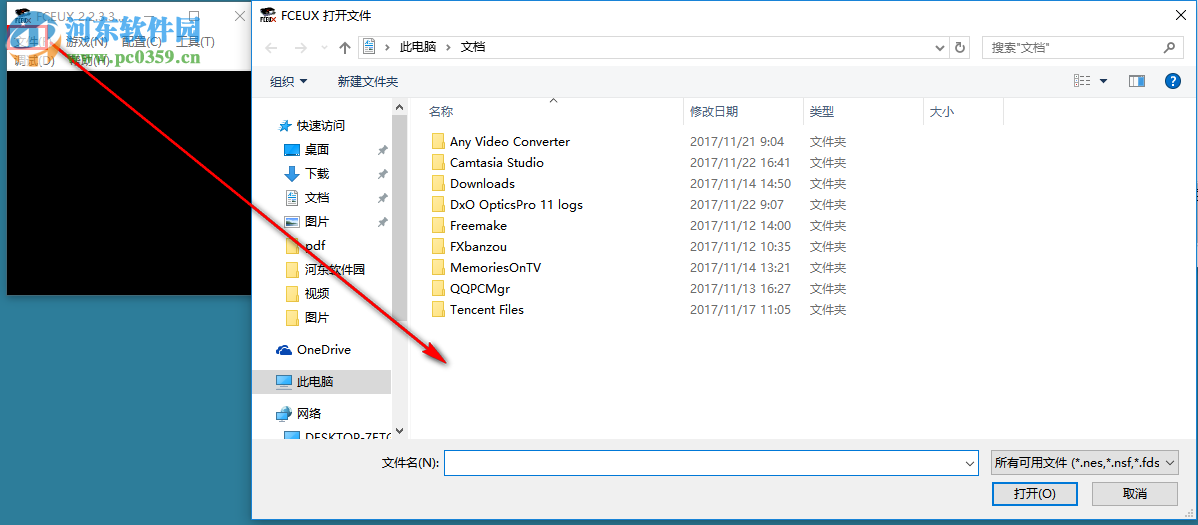Image resolution: width=1198 pixels, height=525 pixels.
Task: Sort files by 修改日期 column
Action: [x=714, y=112]
